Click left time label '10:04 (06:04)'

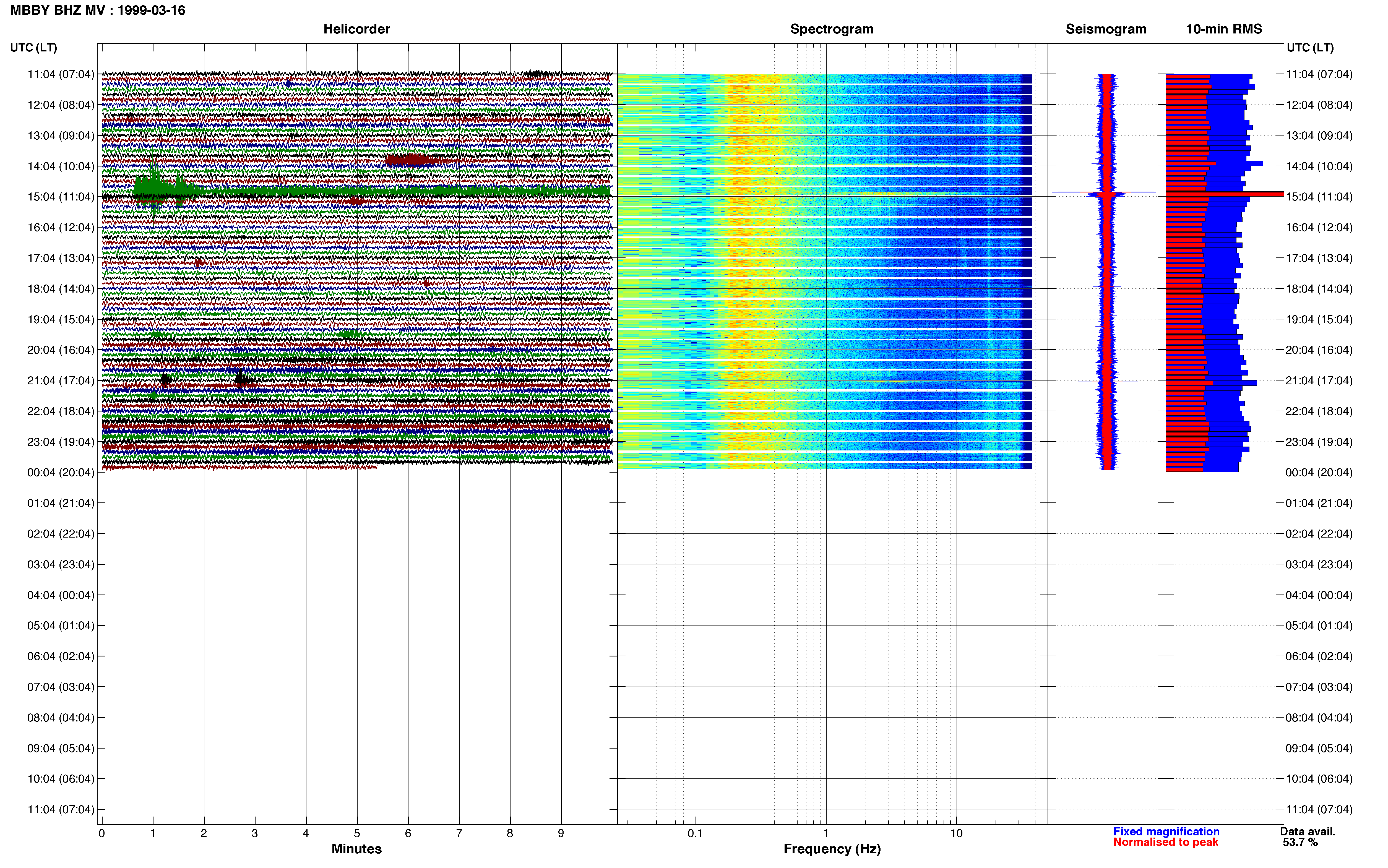pyautogui.click(x=61, y=779)
